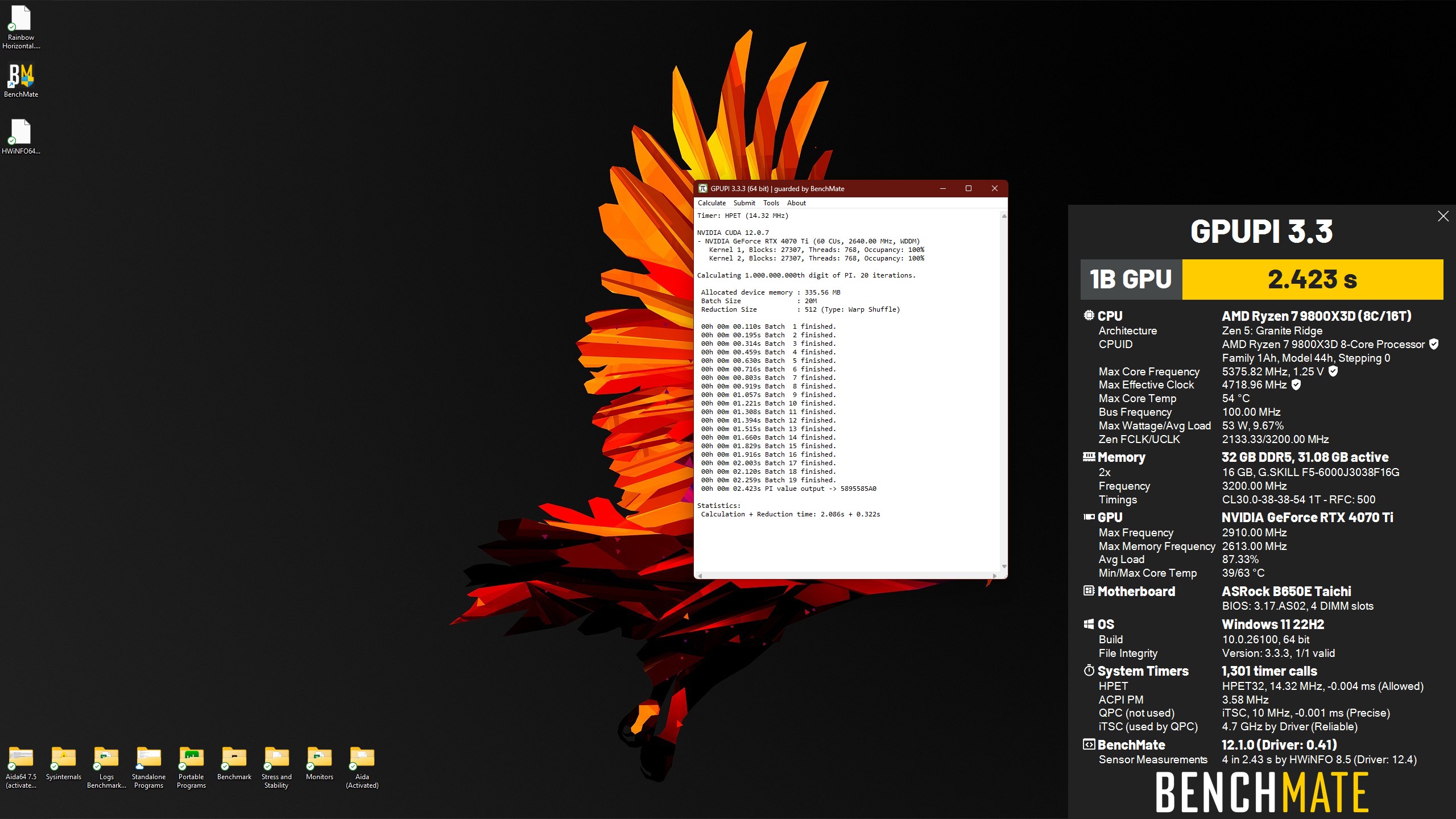Image resolution: width=1456 pixels, height=819 pixels.
Task: Click the Motherboard icon in BenchMate panel
Action: pyautogui.click(x=1089, y=591)
